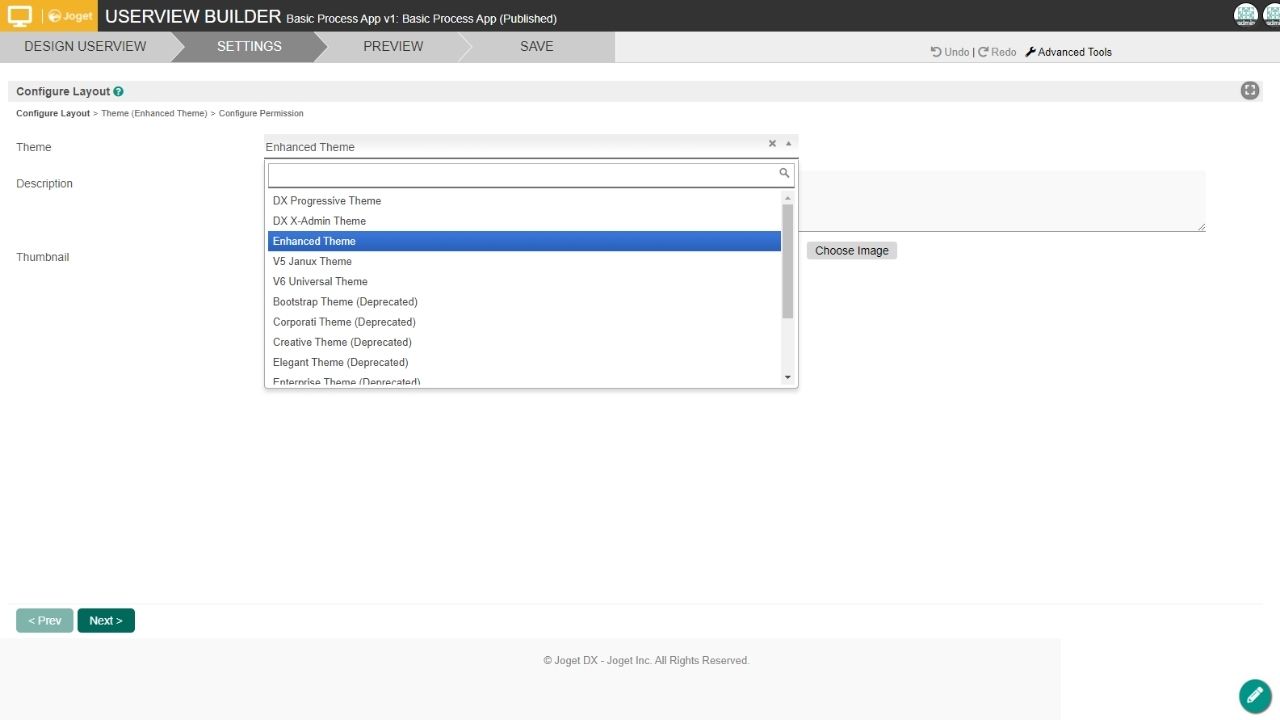Choose V6 Universal Theme from list
The width and height of the screenshot is (1280, 720).
(x=320, y=282)
